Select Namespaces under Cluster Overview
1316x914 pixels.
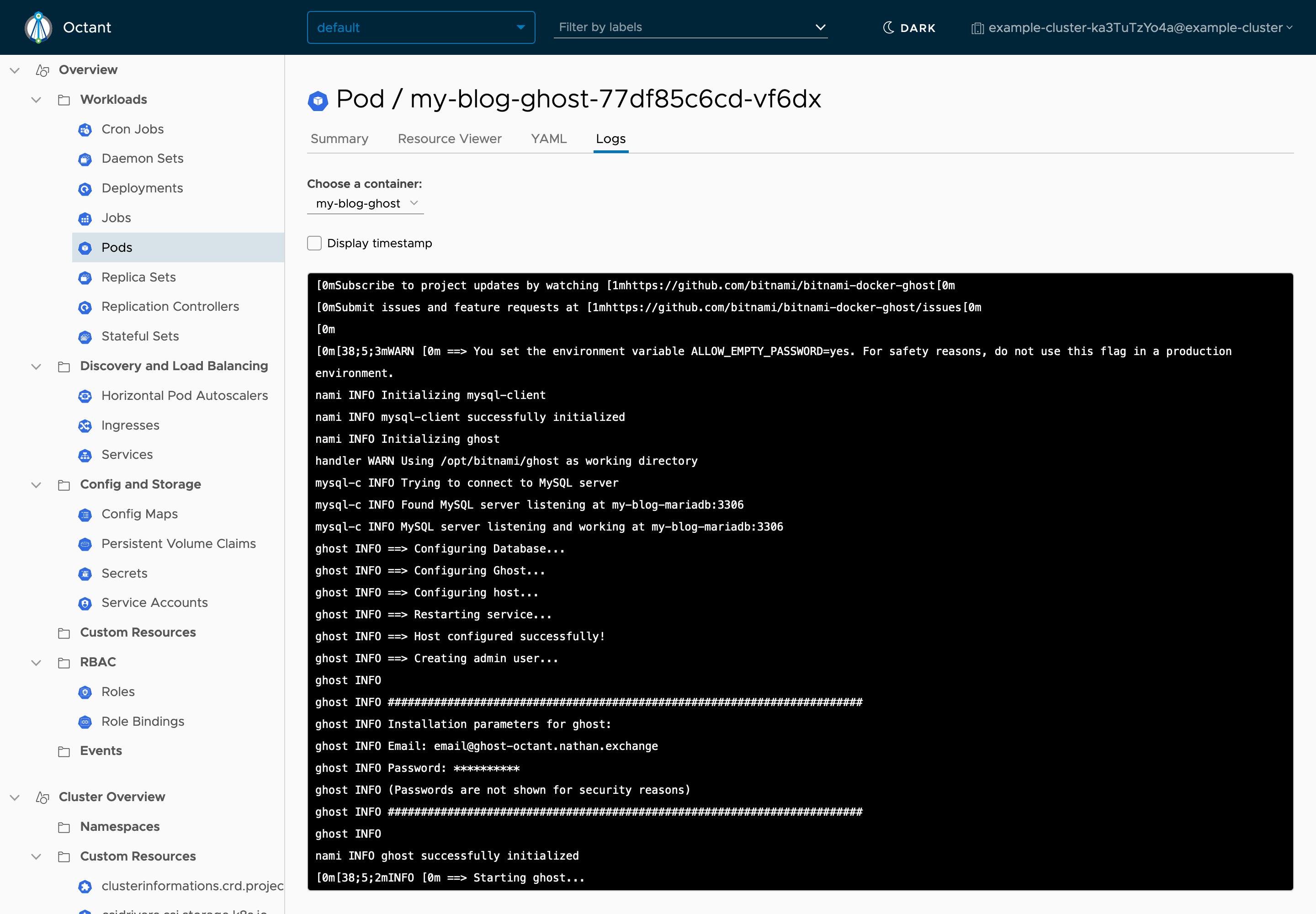[x=119, y=826]
